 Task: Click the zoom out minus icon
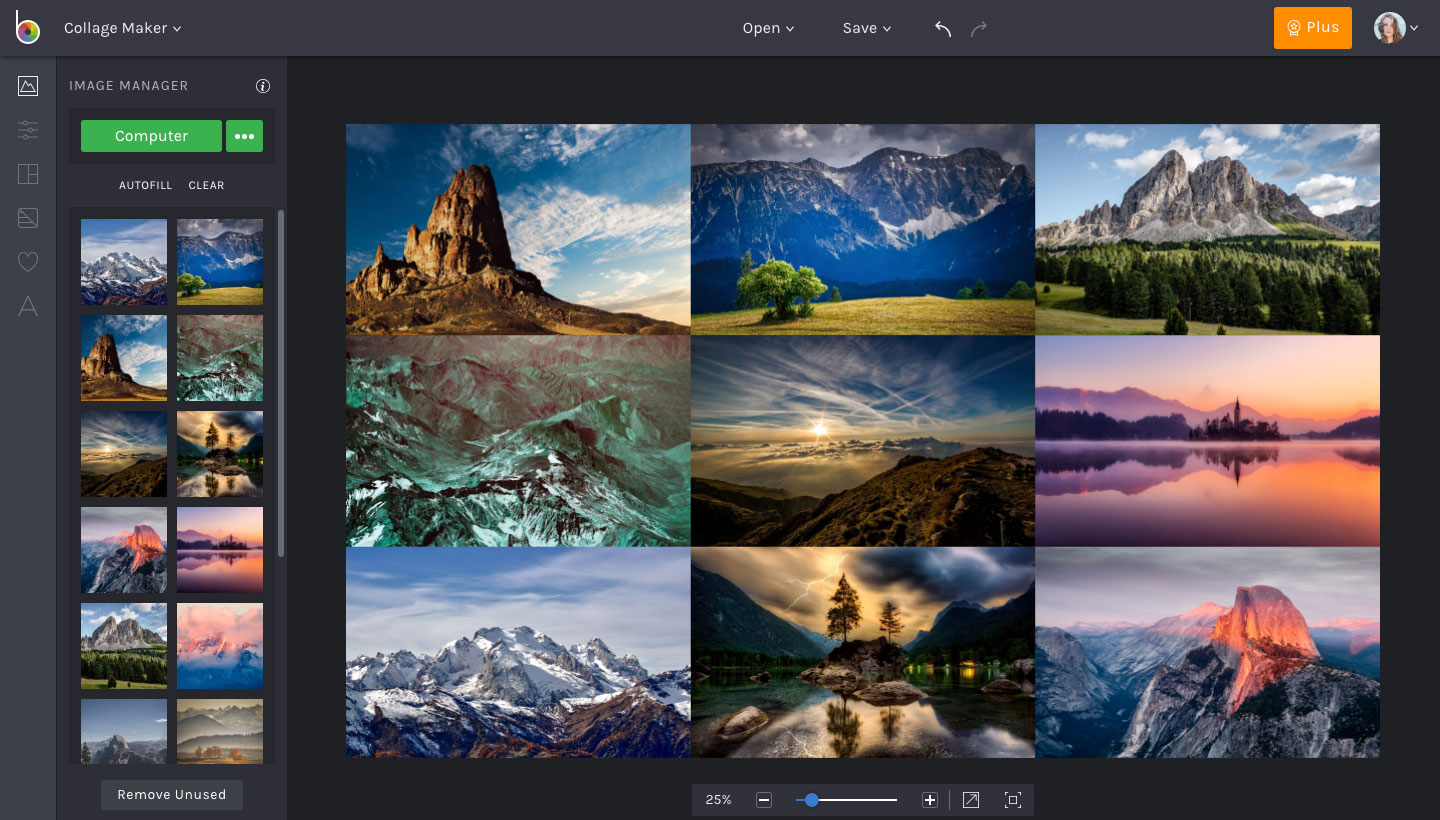click(764, 800)
